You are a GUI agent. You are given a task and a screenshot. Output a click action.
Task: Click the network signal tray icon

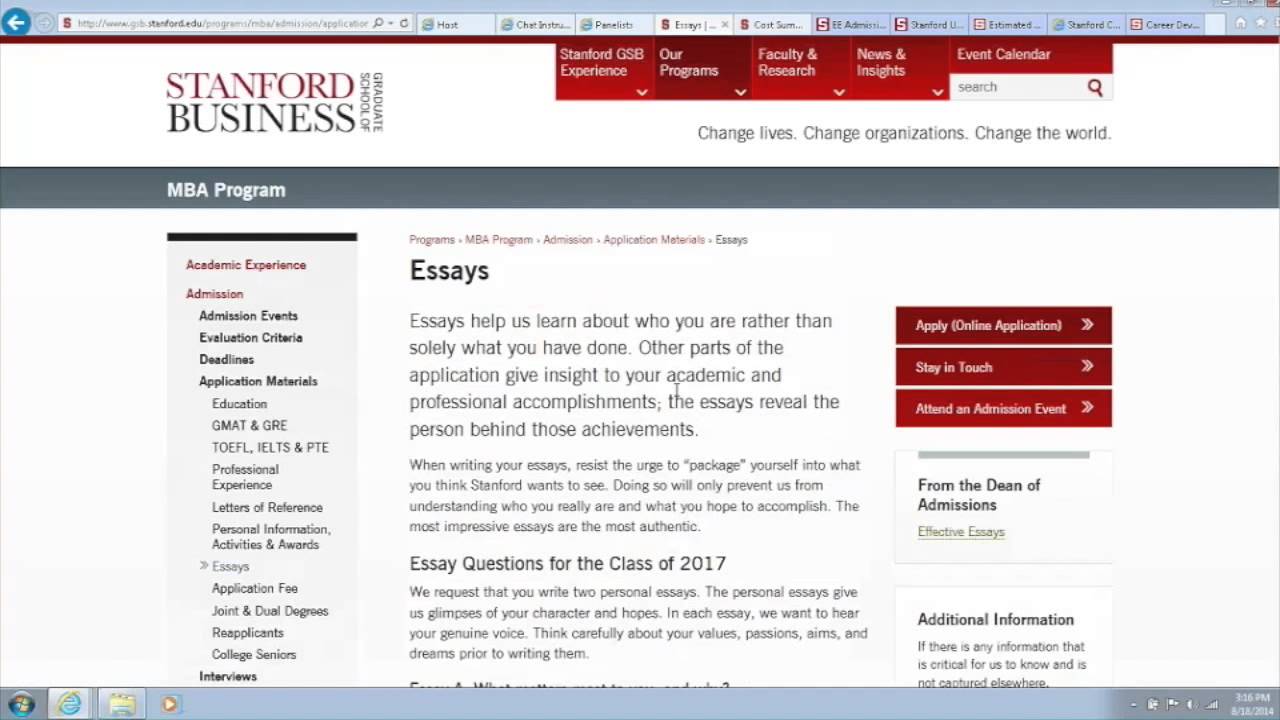click(1212, 704)
